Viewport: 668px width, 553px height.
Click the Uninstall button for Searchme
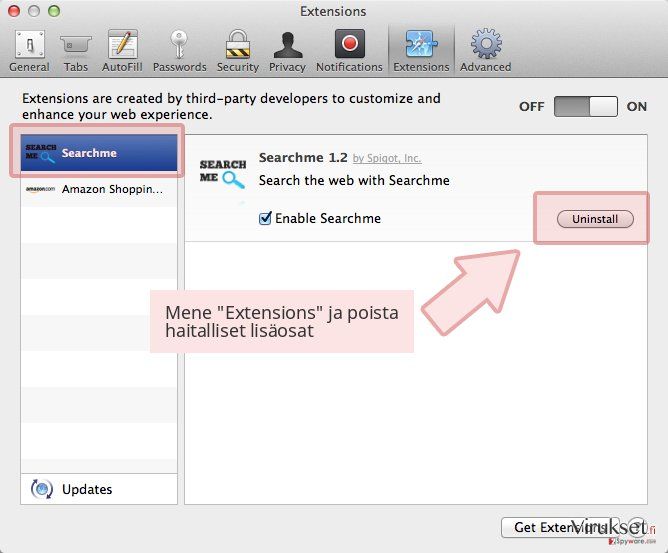coord(595,219)
